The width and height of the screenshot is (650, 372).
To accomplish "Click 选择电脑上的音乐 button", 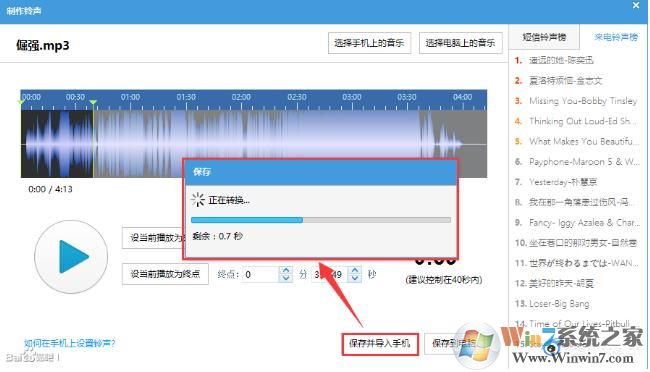I will (x=461, y=43).
